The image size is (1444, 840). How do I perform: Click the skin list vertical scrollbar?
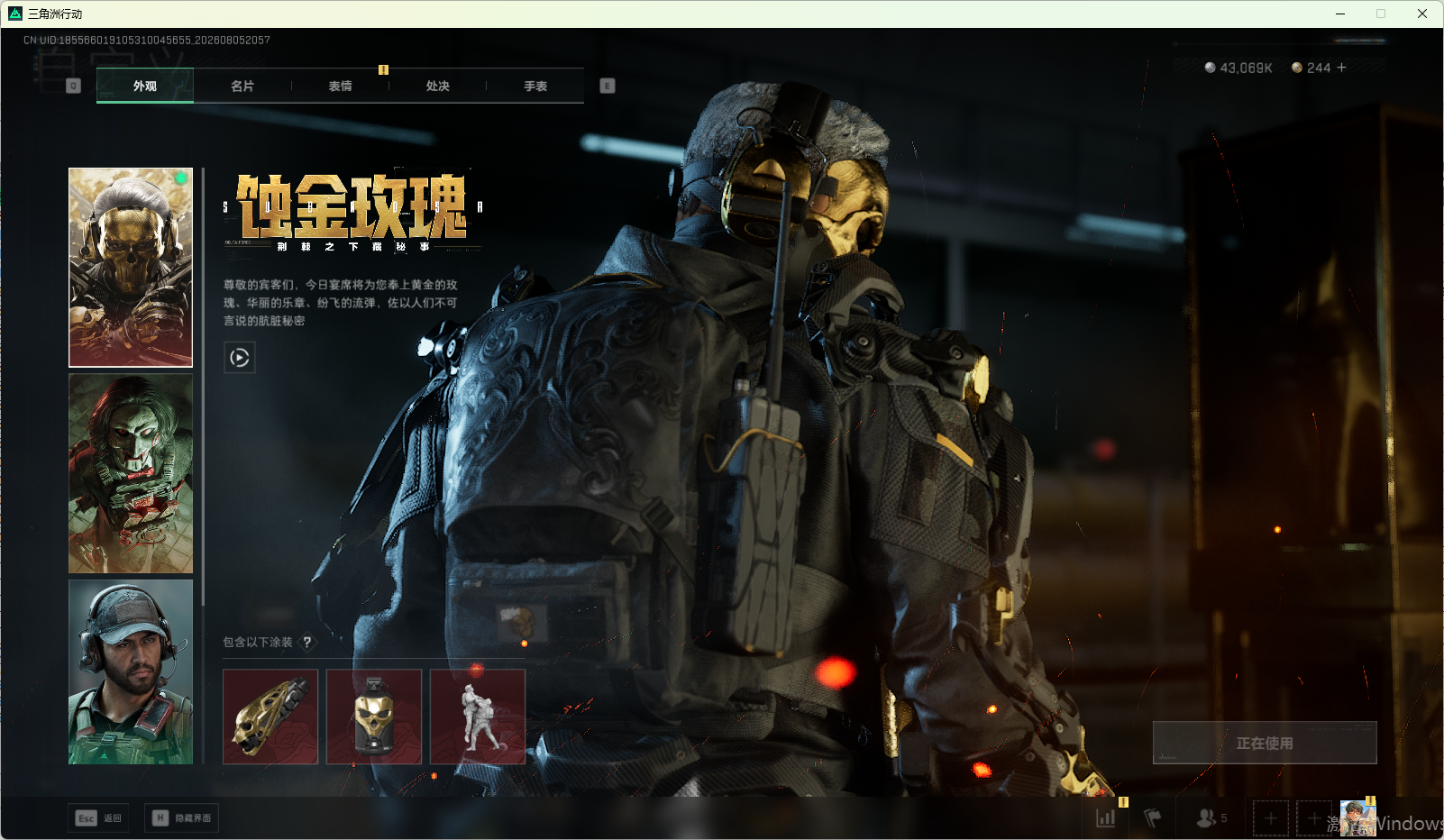[x=204, y=387]
